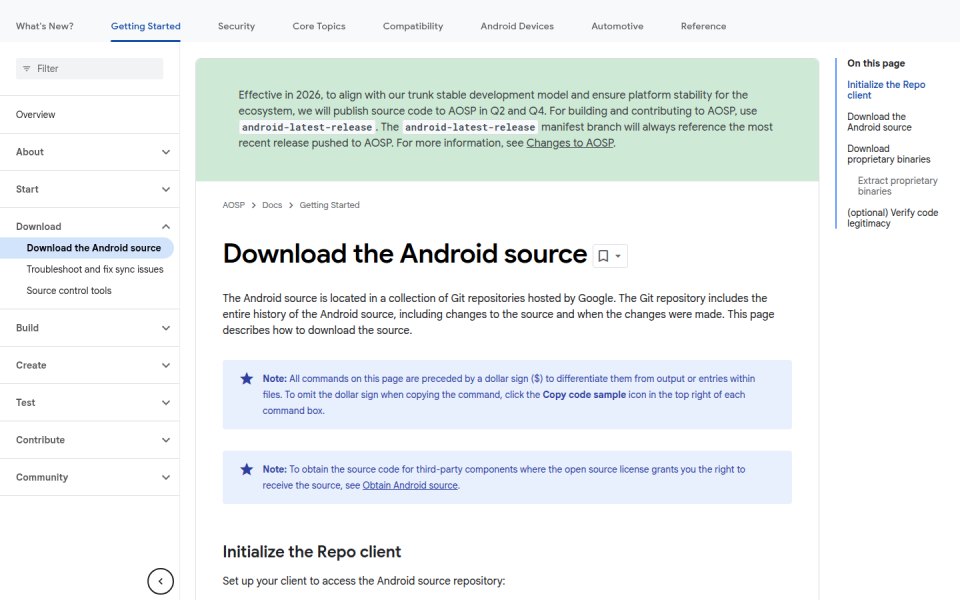Click the breadcrumb arrow after Docs

click(x=291, y=205)
